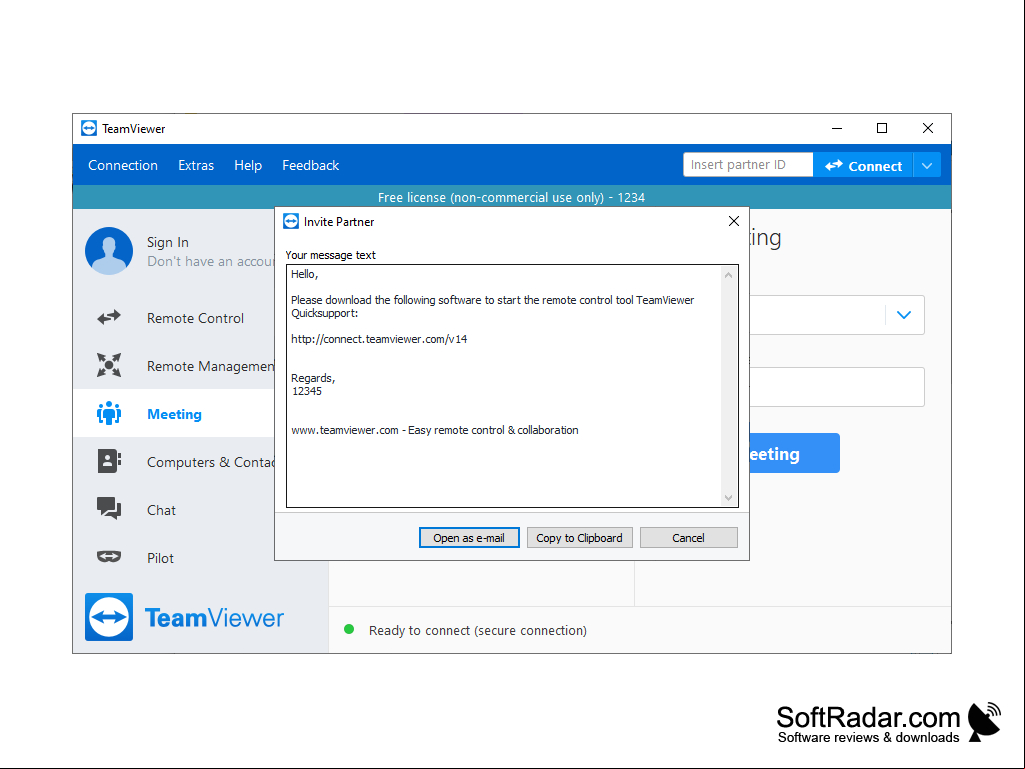Viewport: 1025px width, 769px height.
Task: Click inside the message text box
Action: click(503, 386)
